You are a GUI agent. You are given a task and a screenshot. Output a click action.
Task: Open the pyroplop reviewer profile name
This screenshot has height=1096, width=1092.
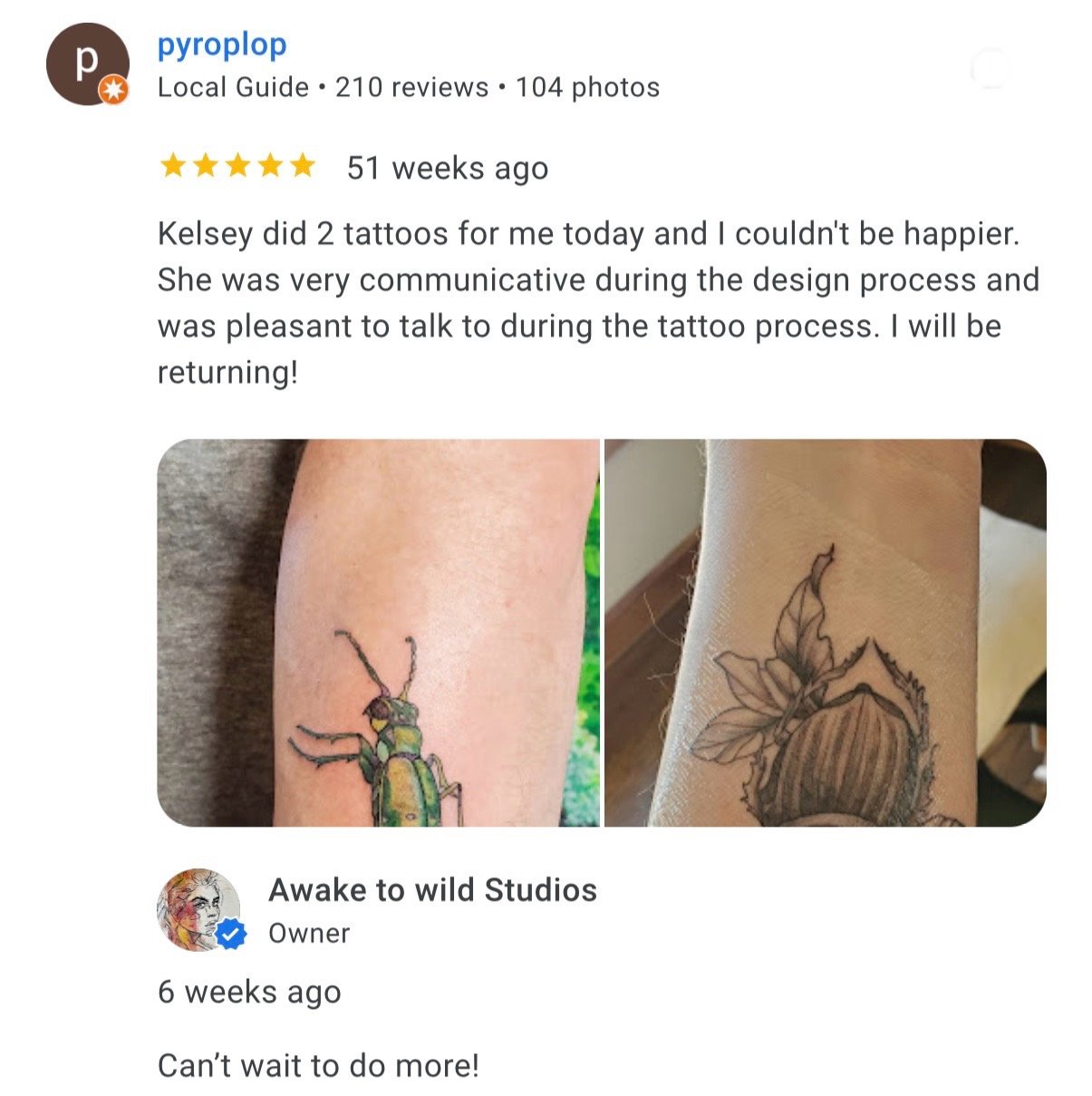point(222,44)
